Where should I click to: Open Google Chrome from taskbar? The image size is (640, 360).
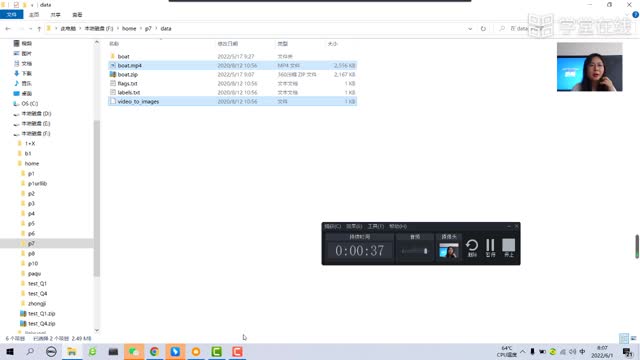pos(154,351)
